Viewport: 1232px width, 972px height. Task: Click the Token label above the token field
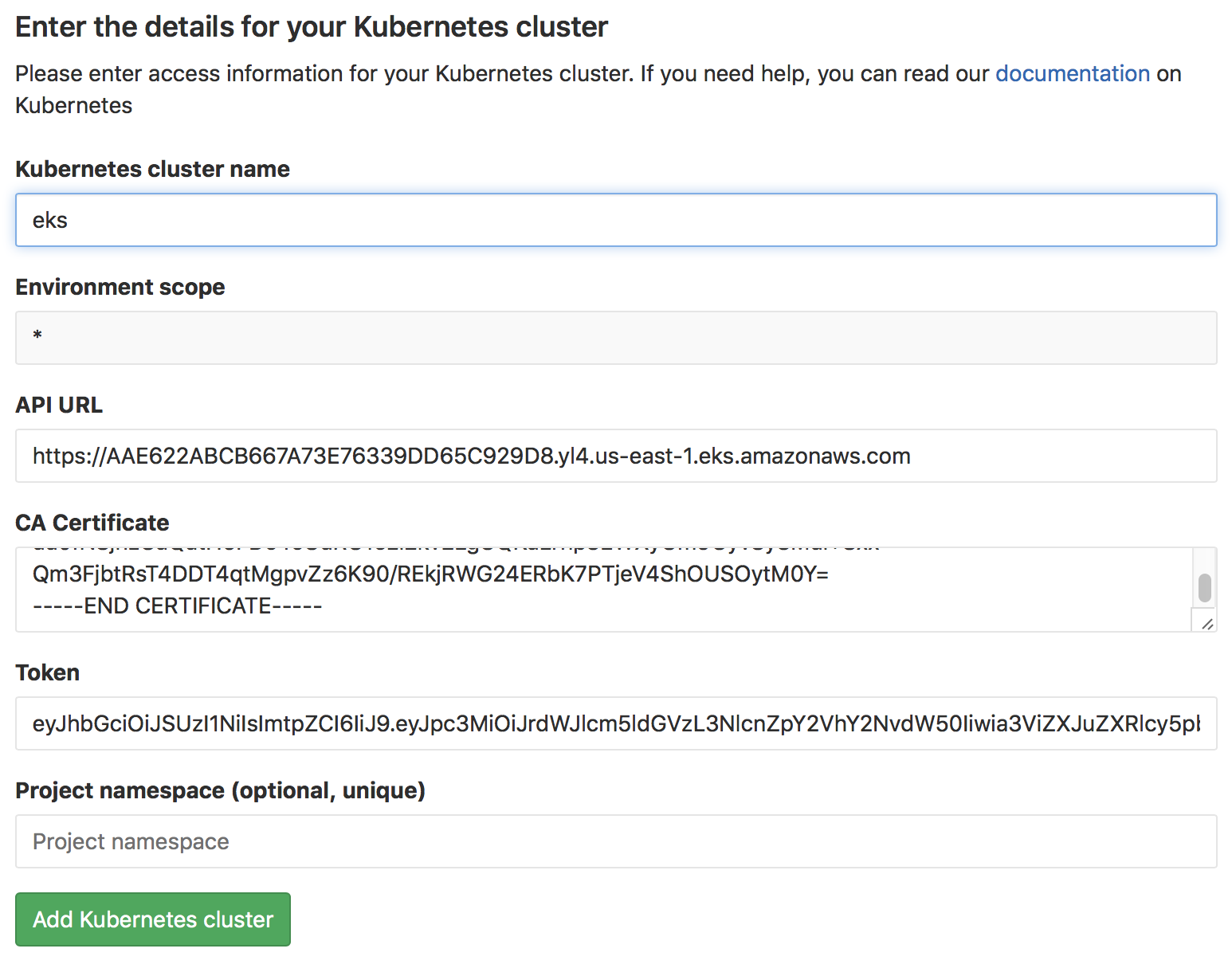tap(47, 672)
